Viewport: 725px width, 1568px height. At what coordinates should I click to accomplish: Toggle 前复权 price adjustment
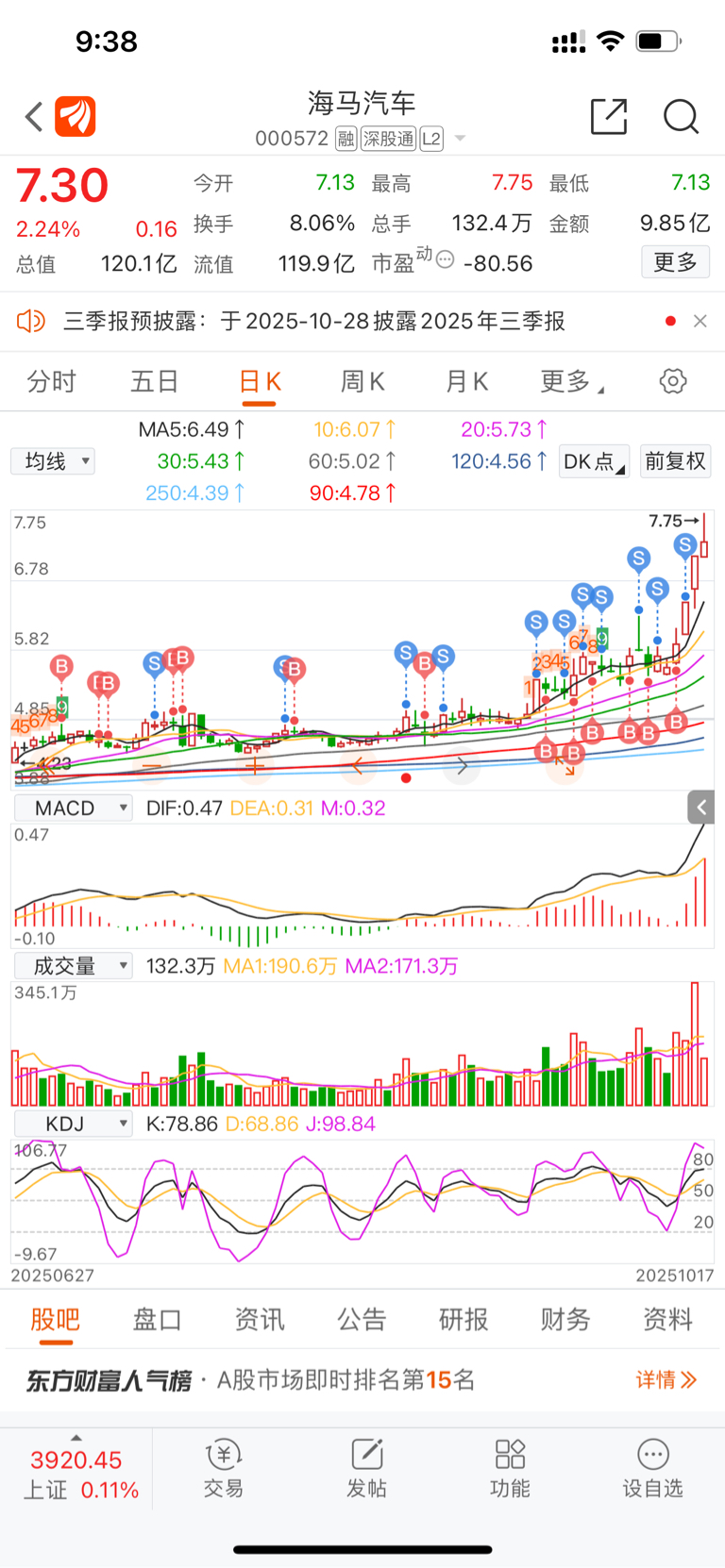pos(676,461)
